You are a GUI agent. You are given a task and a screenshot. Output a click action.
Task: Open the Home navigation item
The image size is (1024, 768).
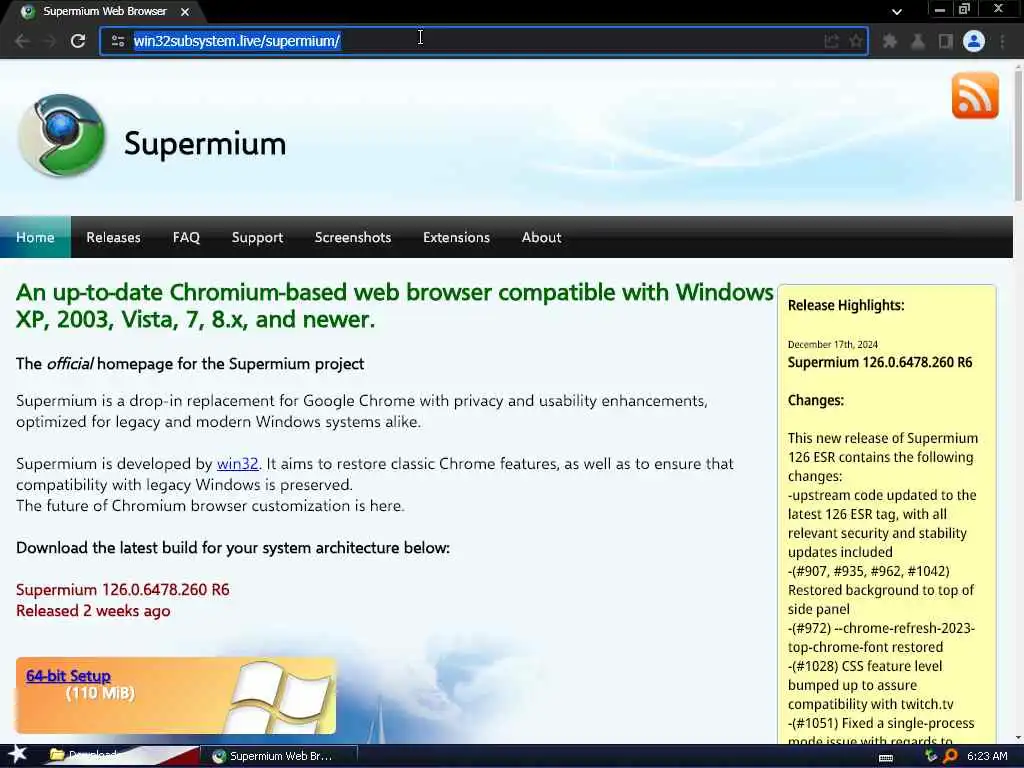(x=35, y=237)
